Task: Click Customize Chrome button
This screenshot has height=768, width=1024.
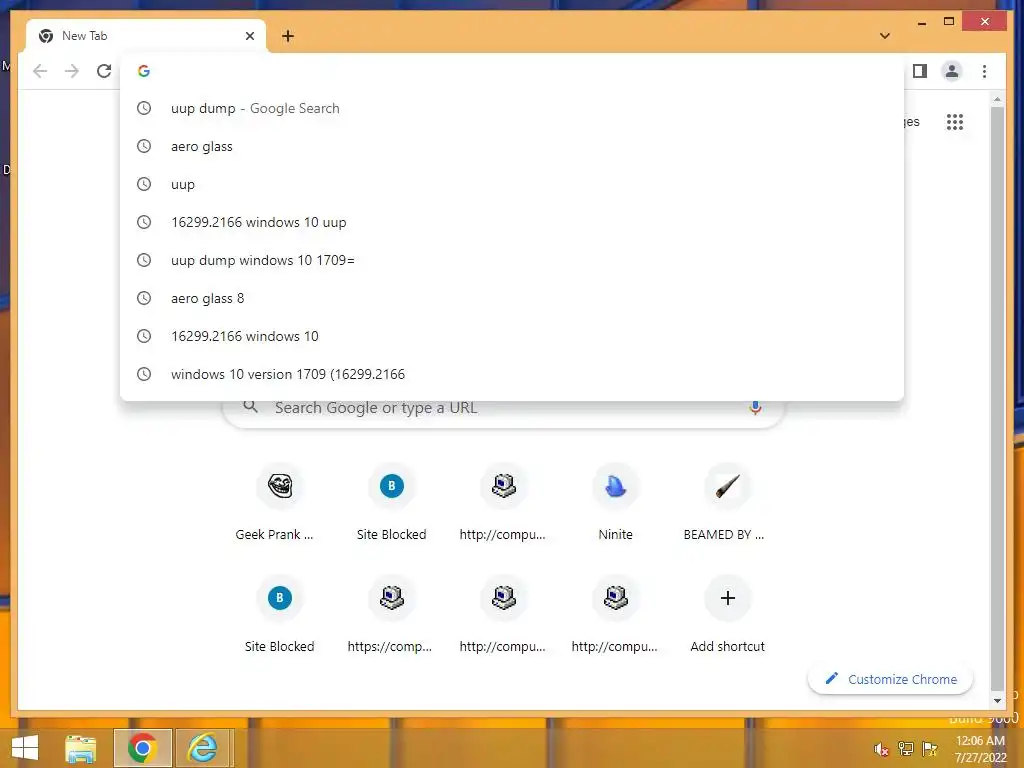Action: [x=890, y=679]
